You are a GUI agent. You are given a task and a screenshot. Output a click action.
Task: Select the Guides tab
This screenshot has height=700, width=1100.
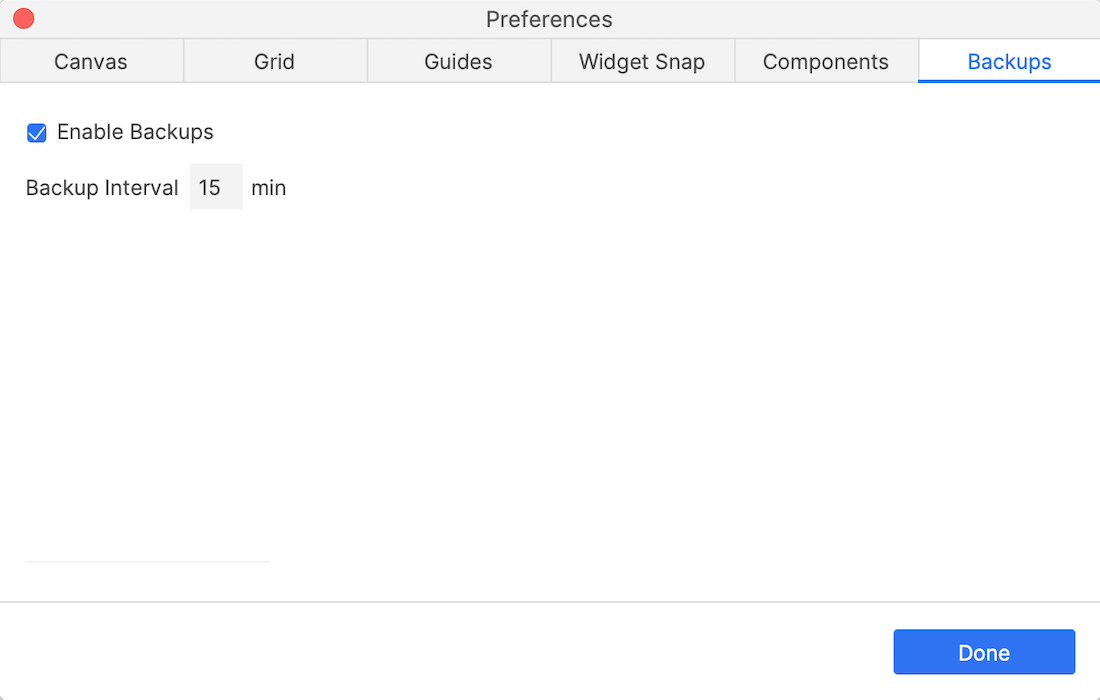tap(458, 61)
